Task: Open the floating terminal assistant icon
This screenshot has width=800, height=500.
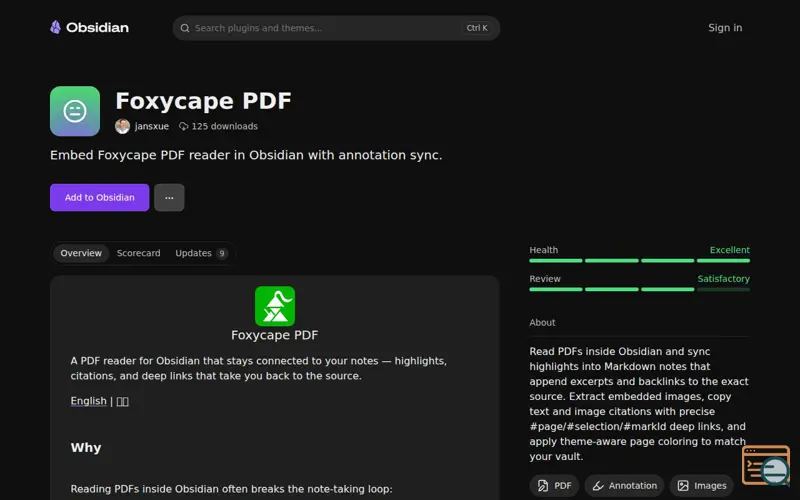Action: click(x=766, y=465)
